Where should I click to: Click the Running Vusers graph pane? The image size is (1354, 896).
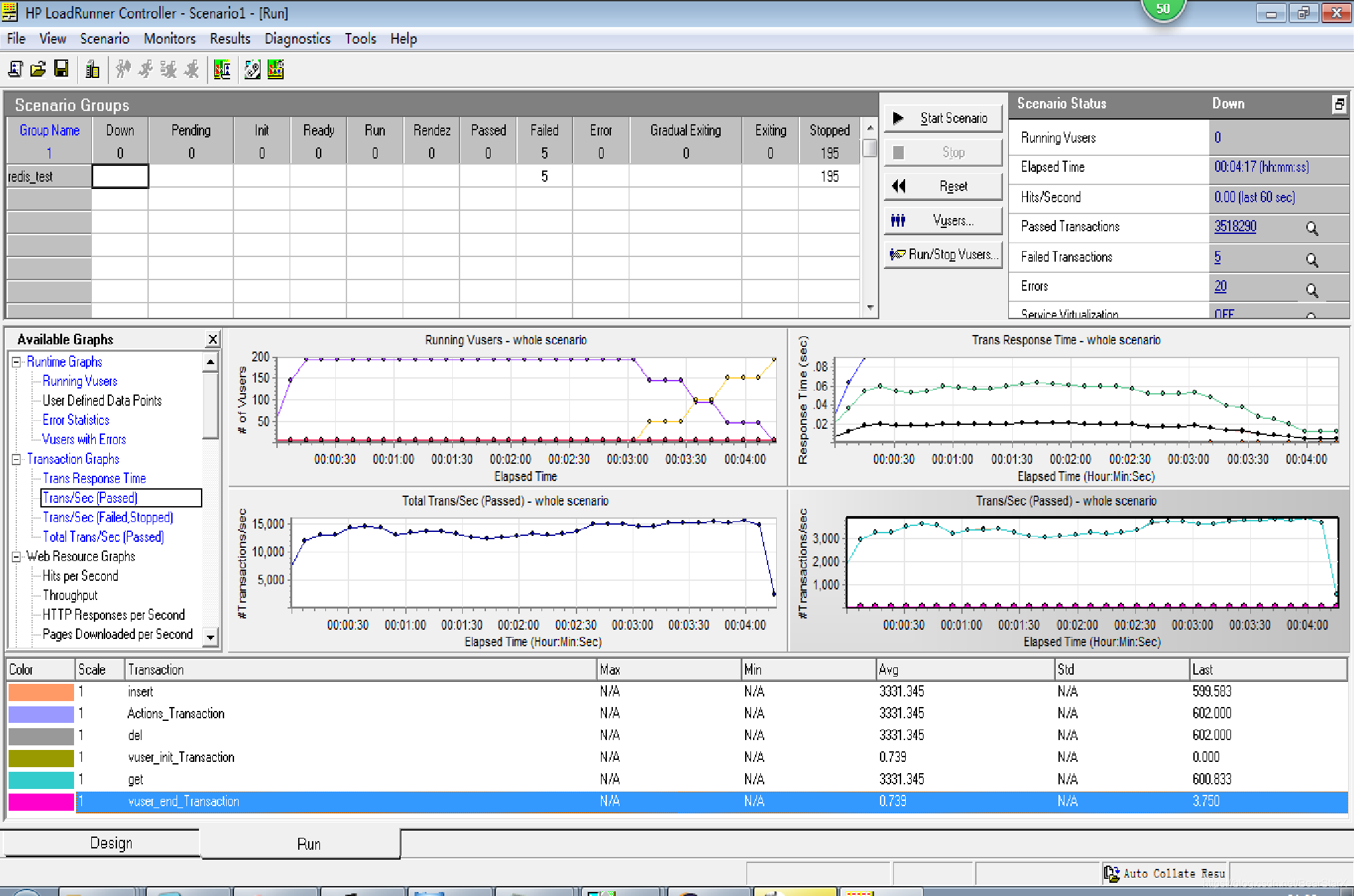(506, 406)
